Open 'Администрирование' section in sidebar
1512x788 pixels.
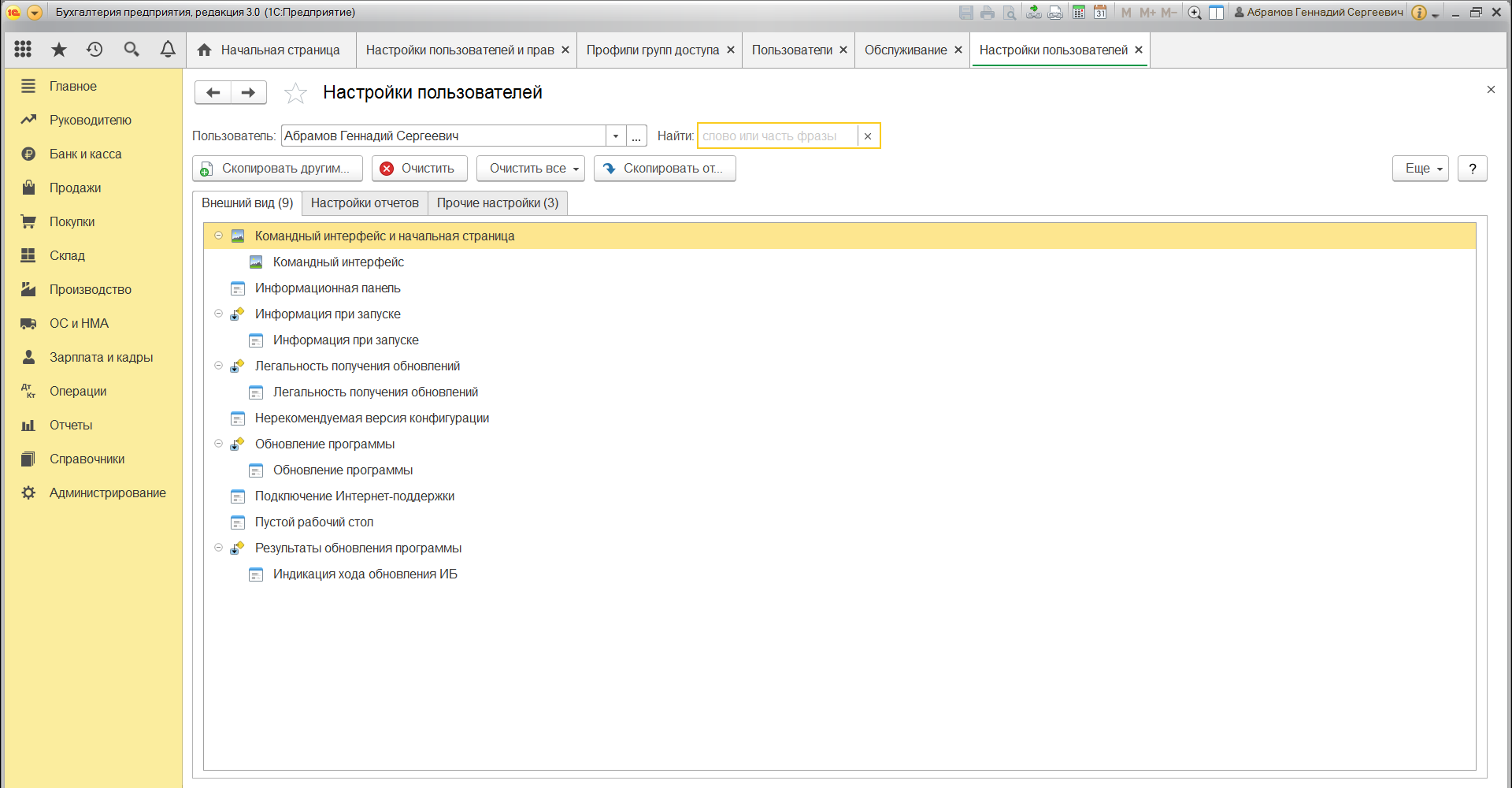[107, 493]
